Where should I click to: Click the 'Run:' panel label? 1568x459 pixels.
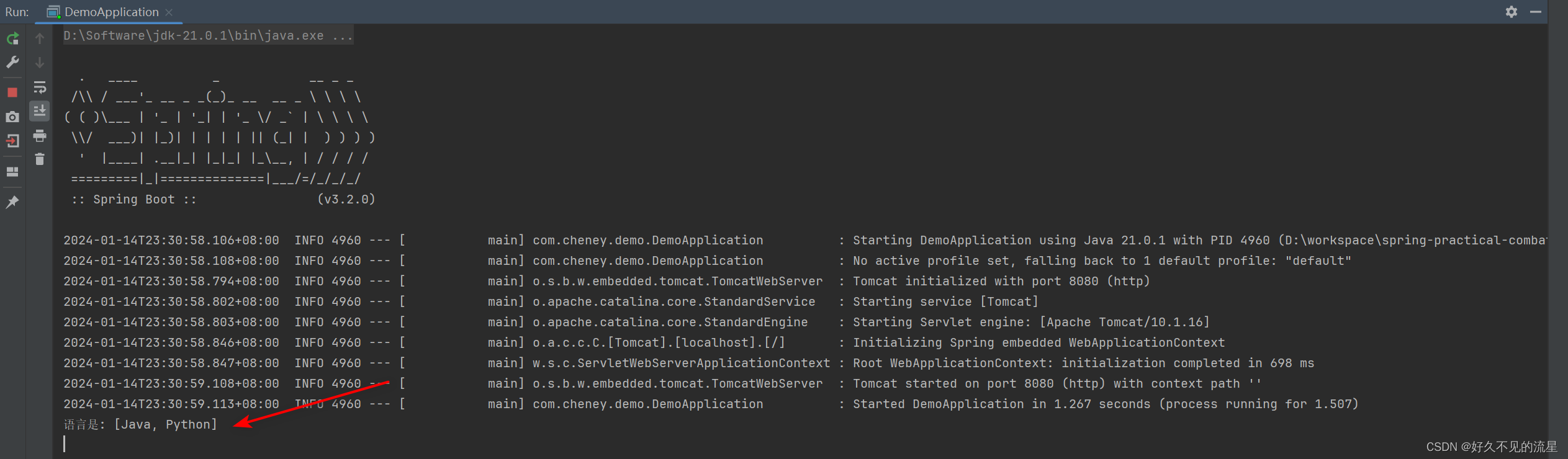point(17,12)
